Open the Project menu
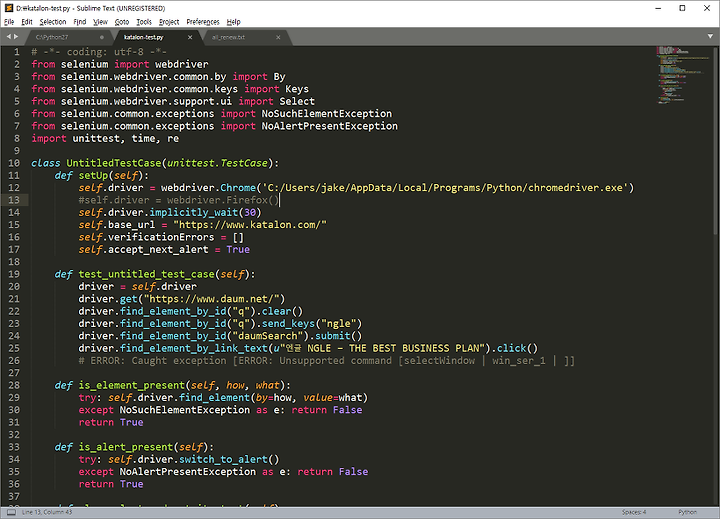720x519 pixels. pos(169,22)
